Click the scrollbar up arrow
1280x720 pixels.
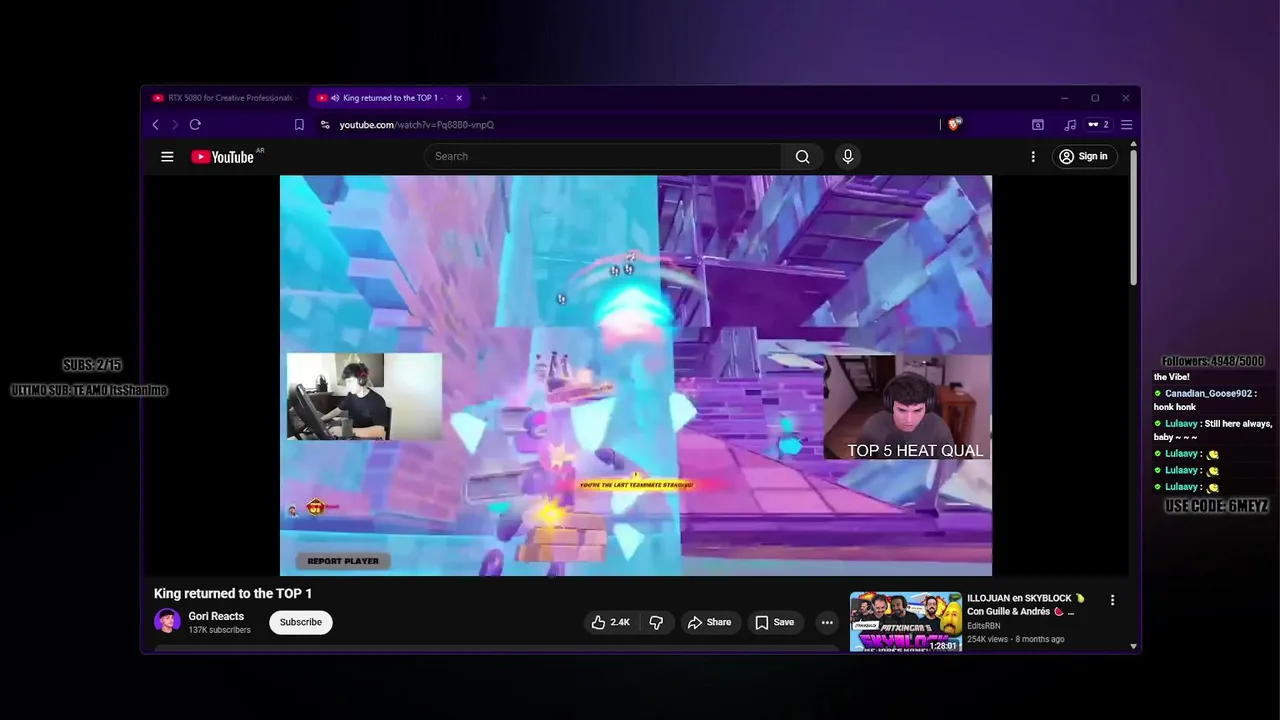(1133, 144)
